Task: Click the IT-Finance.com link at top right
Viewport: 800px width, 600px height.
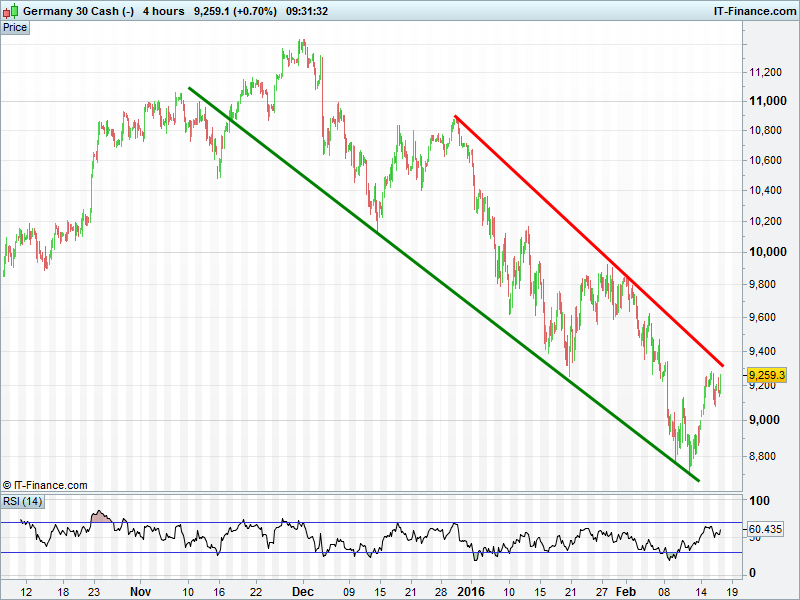Action: pyautogui.click(x=755, y=11)
